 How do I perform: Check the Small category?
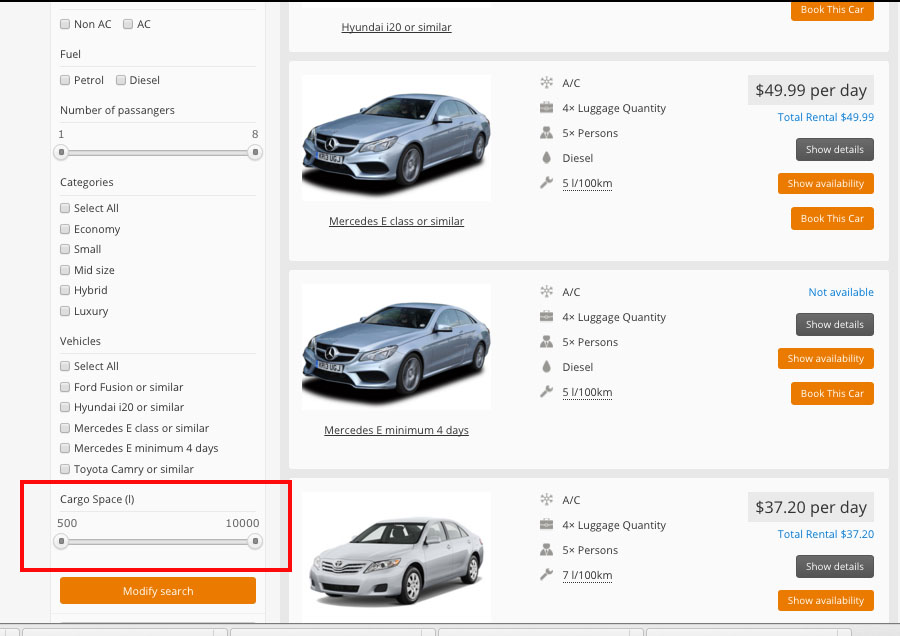[x=65, y=249]
